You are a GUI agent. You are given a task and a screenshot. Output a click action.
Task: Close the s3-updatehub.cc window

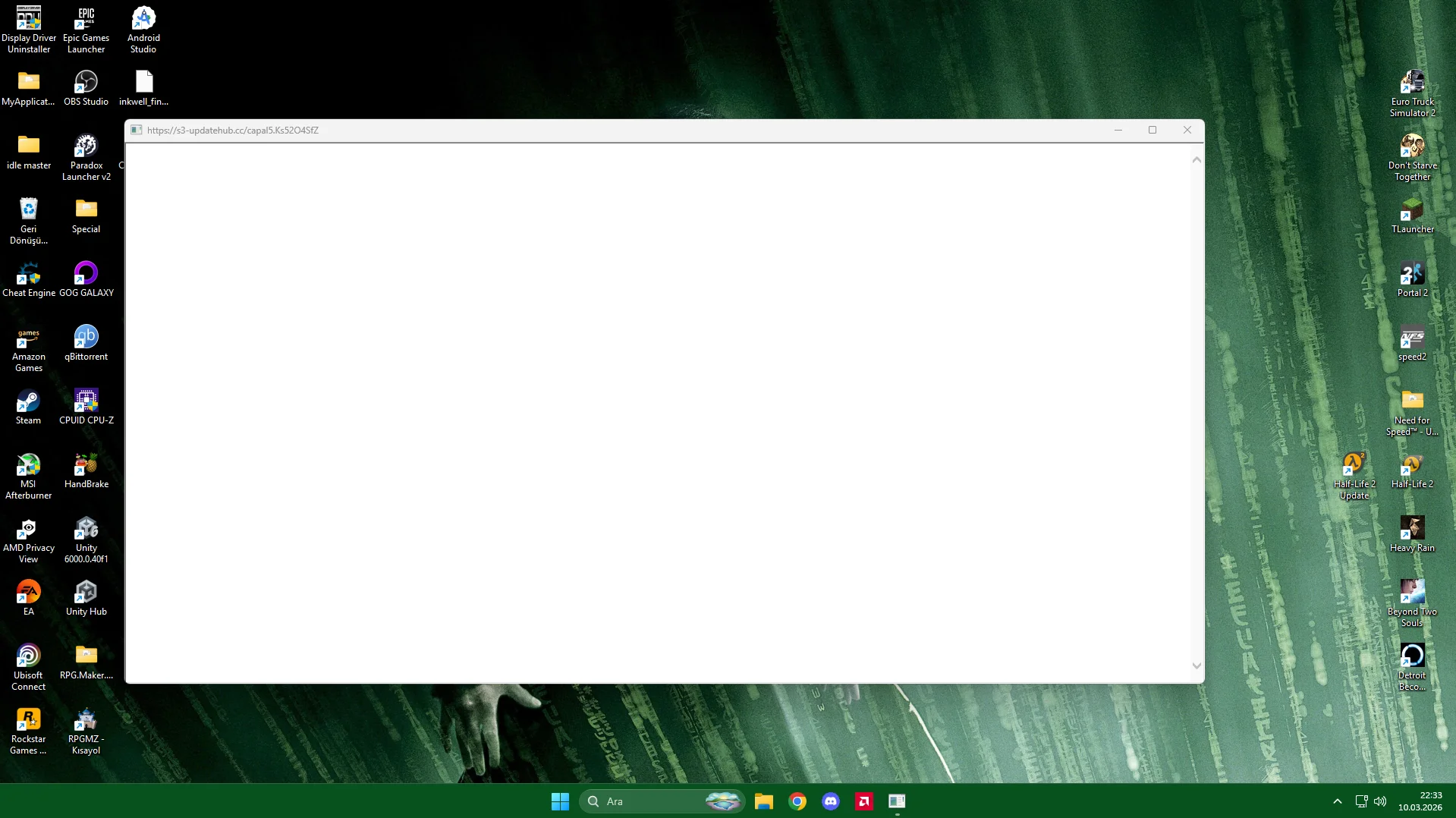point(1187,131)
